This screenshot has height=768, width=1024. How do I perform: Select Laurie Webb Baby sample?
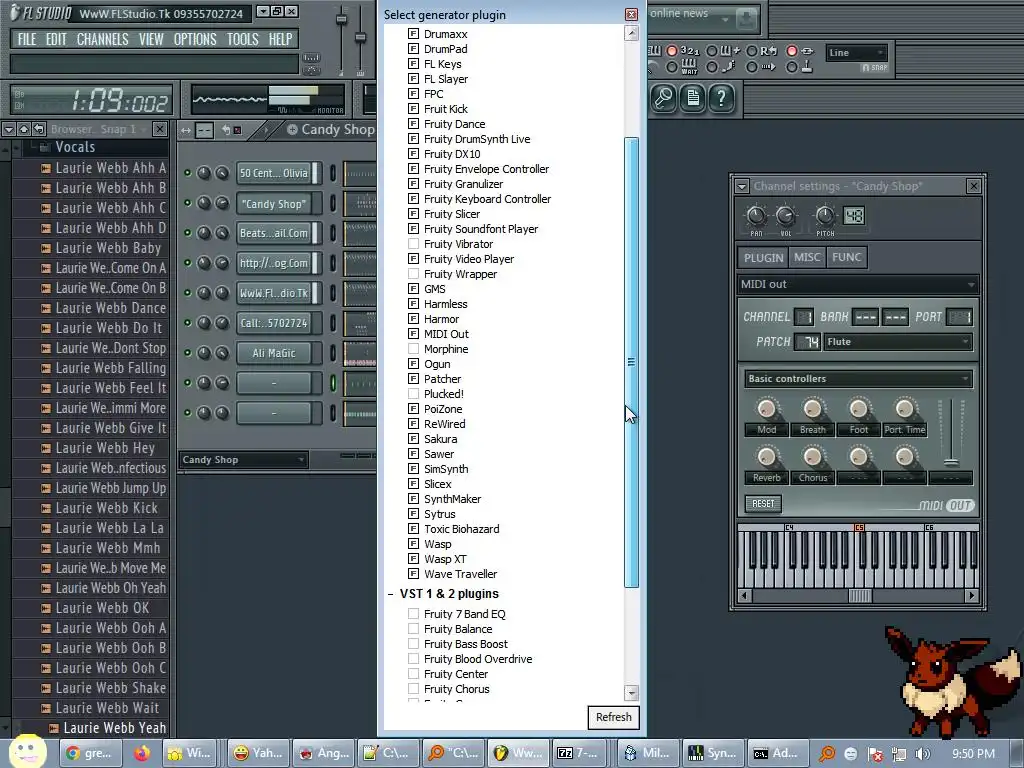pyautogui.click(x=108, y=248)
